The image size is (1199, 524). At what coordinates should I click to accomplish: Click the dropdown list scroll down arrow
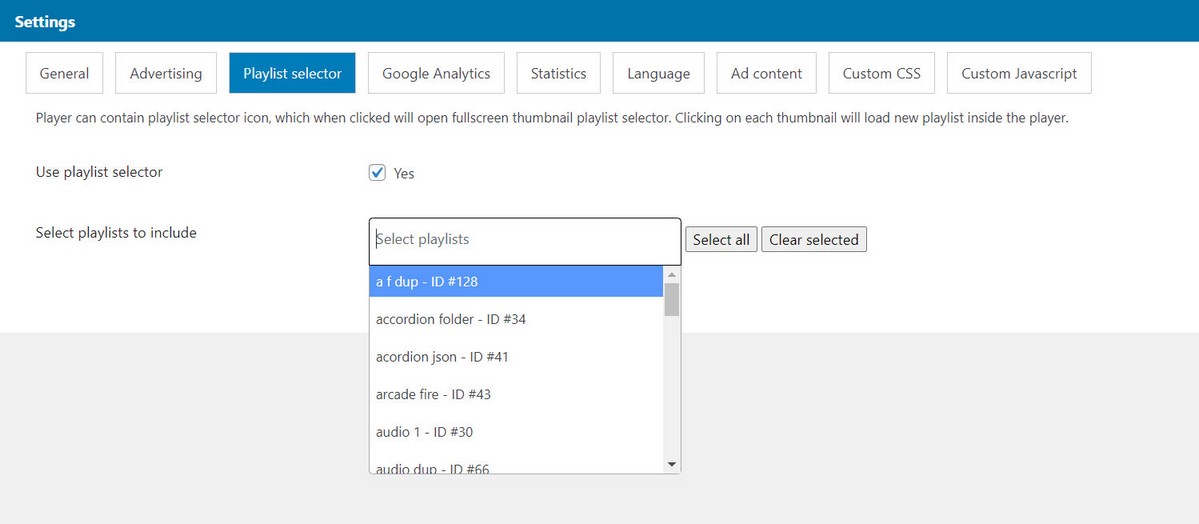(x=672, y=464)
